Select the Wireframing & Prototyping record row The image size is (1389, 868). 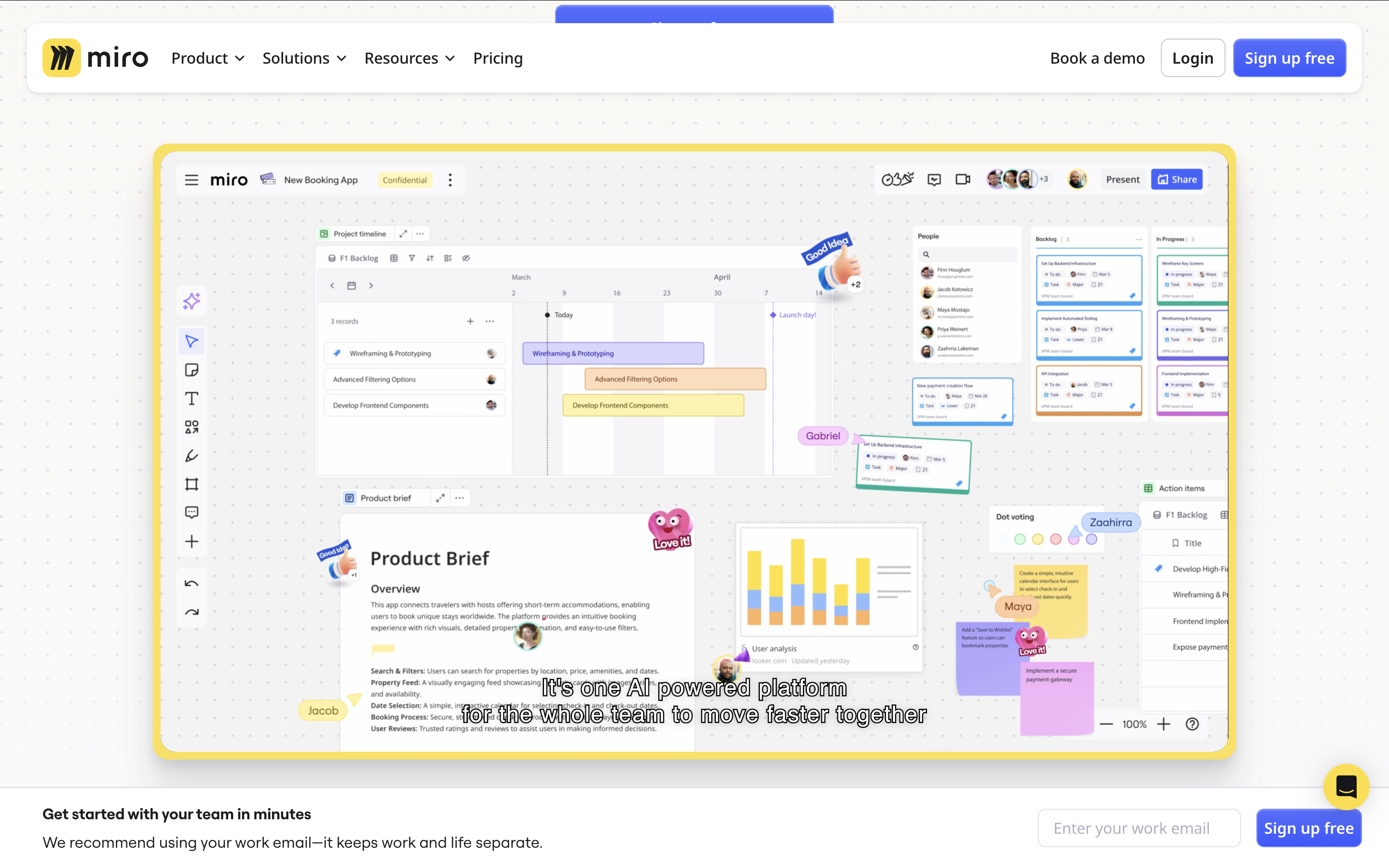click(414, 353)
